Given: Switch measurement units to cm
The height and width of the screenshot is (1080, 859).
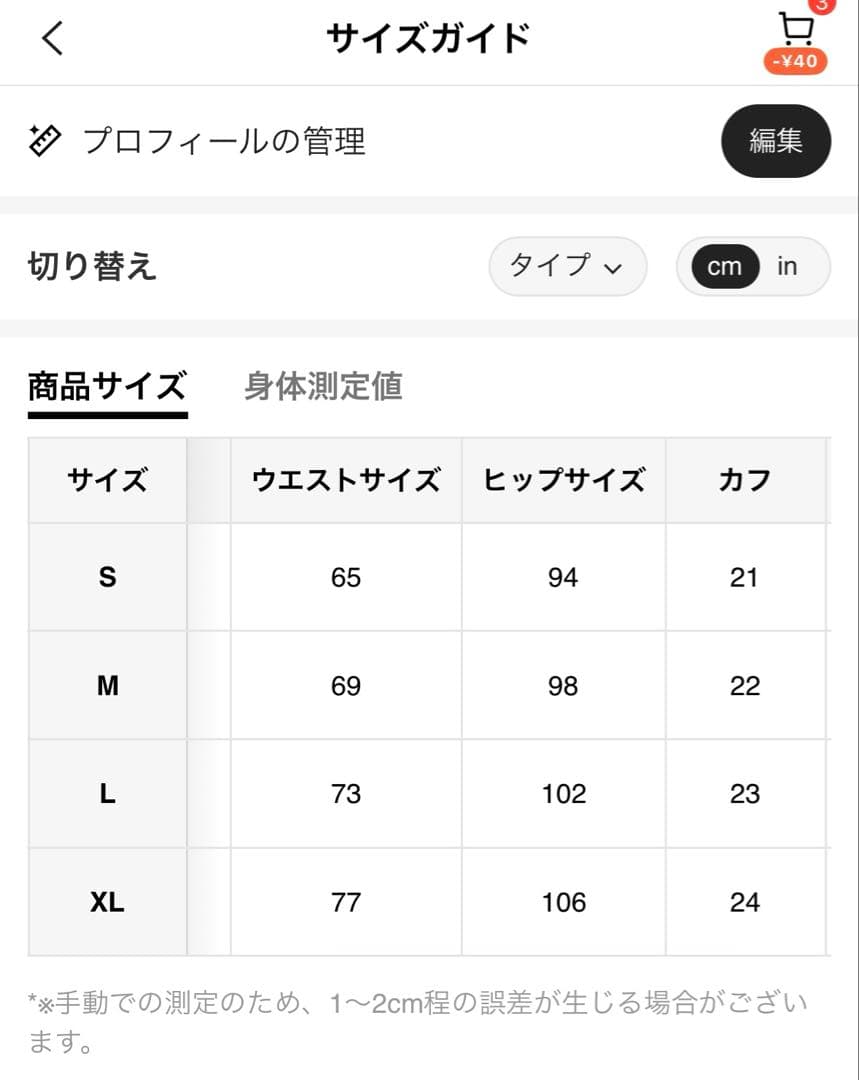Looking at the screenshot, I should 724,267.
